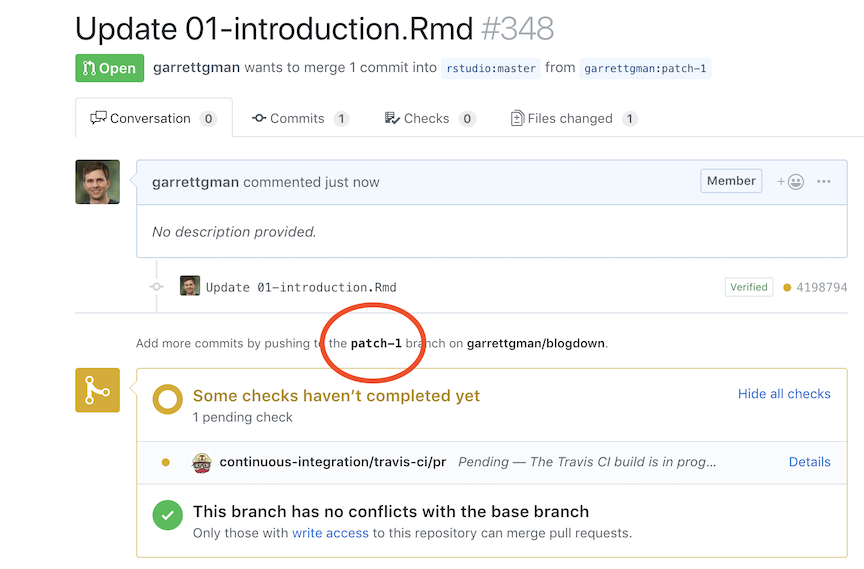
Task: Open the Files changed tab
Action: 569,118
